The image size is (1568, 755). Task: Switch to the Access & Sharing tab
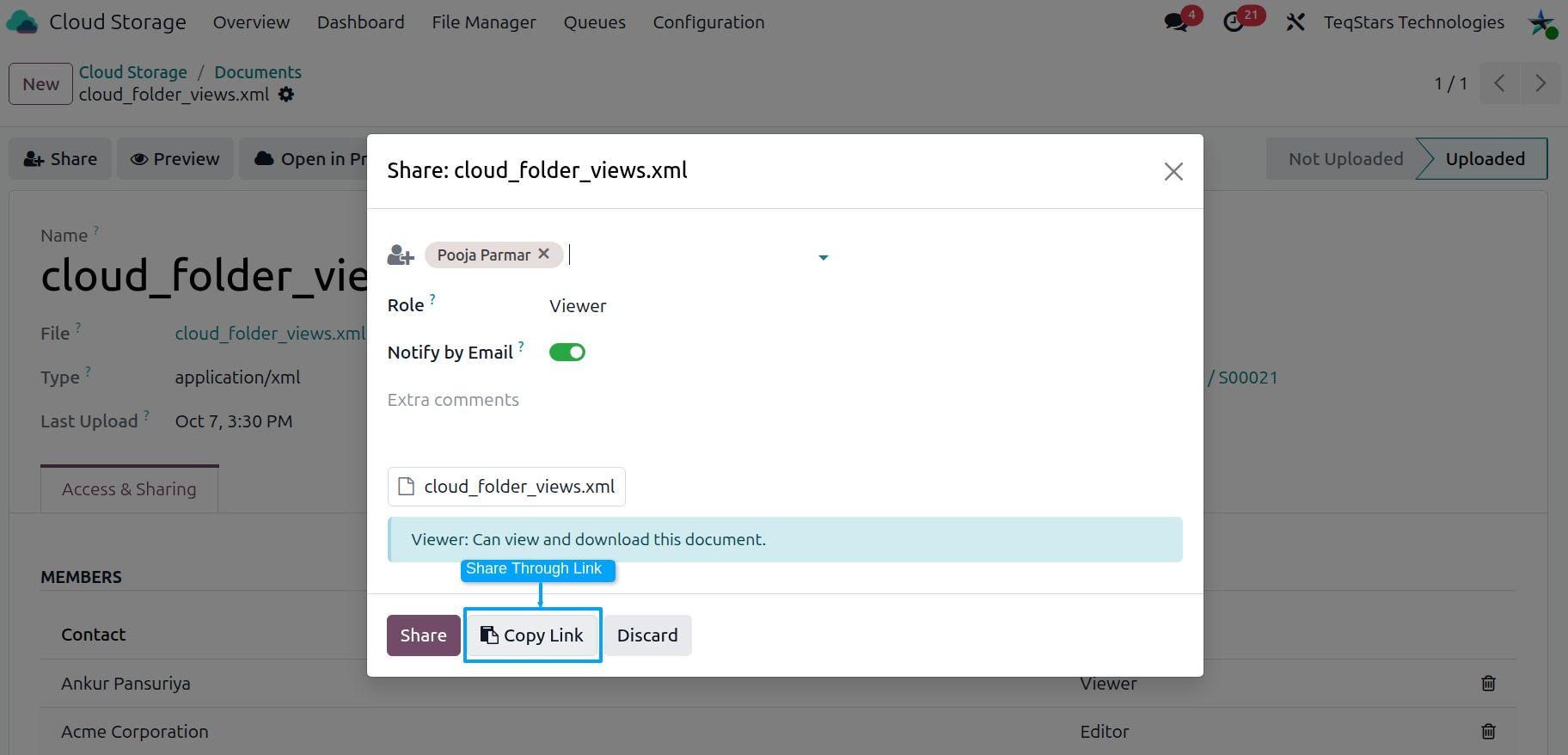pos(129,489)
